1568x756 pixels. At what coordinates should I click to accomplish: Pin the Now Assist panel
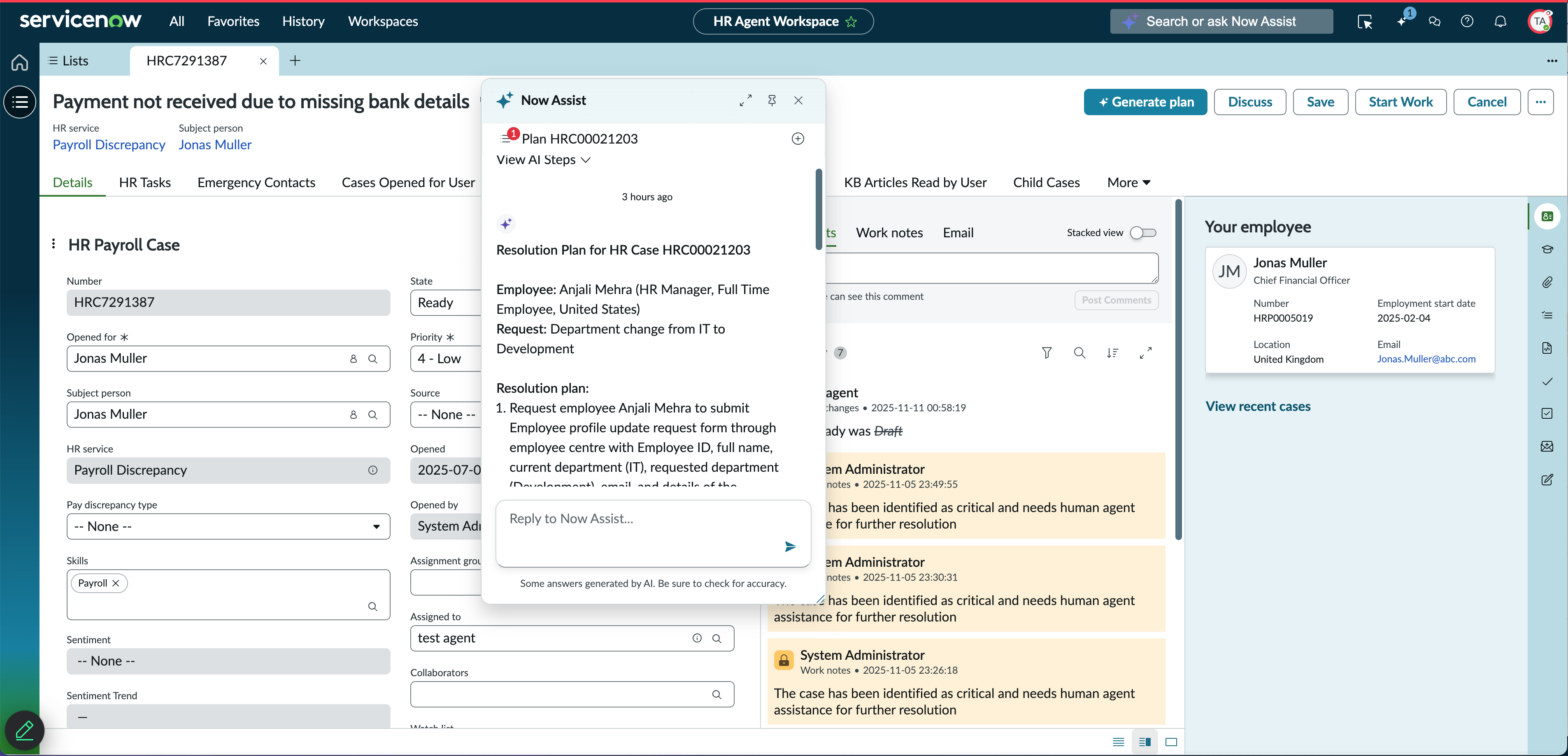click(x=772, y=100)
